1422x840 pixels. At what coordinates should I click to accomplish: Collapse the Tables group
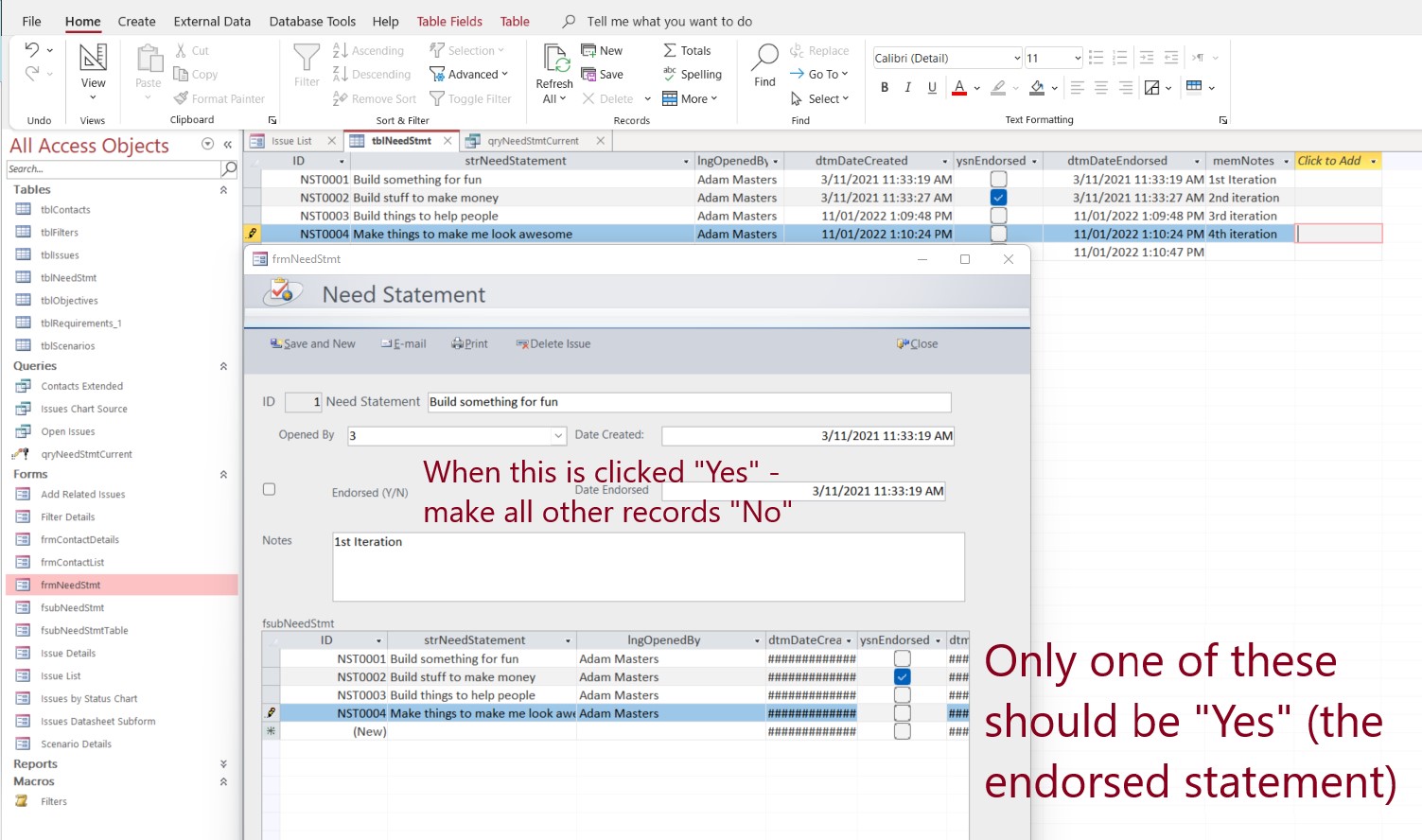pyautogui.click(x=224, y=190)
